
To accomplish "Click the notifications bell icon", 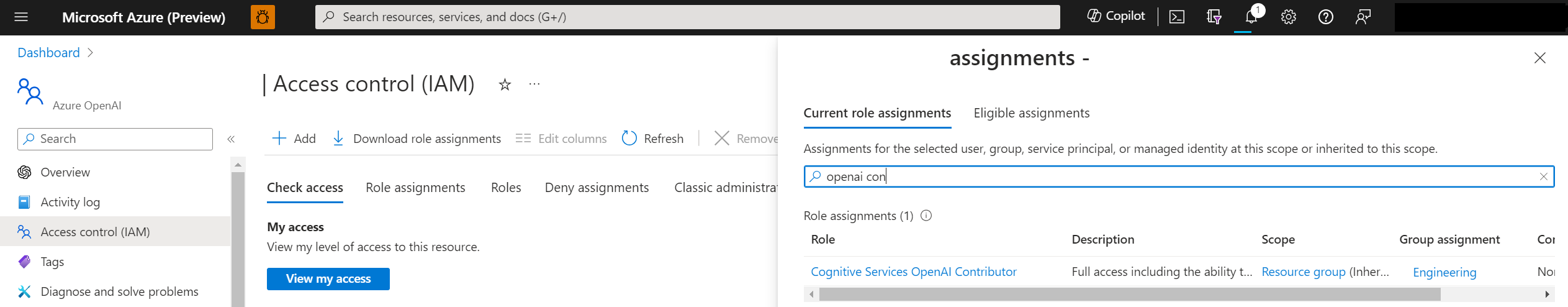I will tap(1251, 17).
